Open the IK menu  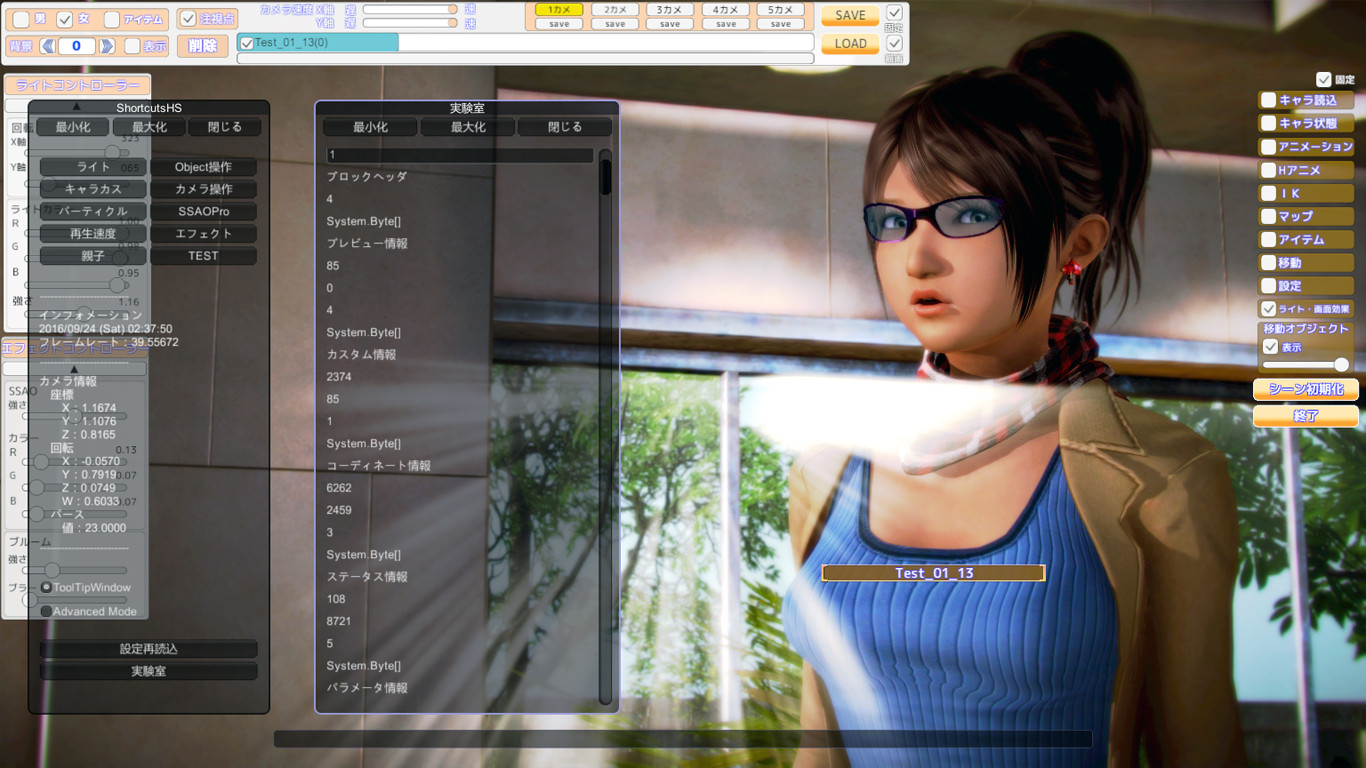pos(1306,193)
